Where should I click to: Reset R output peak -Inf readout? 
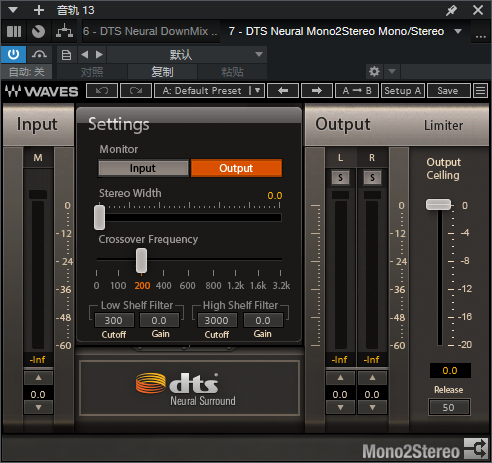coord(372,360)
